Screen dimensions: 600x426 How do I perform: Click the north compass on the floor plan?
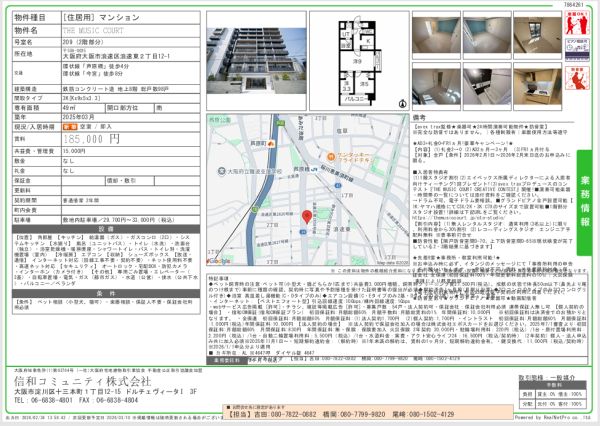pyautogui.click(x=402, y=103)
